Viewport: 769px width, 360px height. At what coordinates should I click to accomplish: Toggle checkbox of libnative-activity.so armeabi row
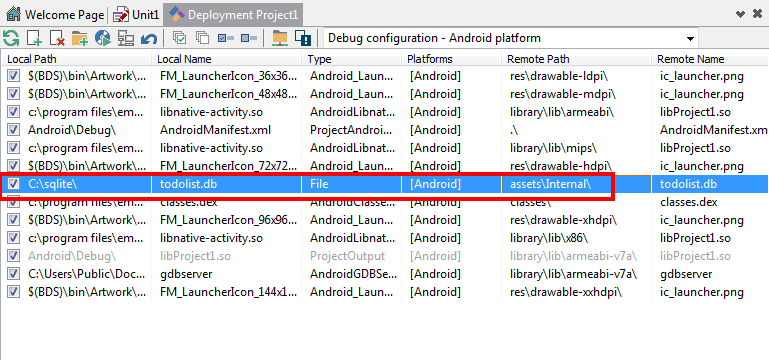14,112
